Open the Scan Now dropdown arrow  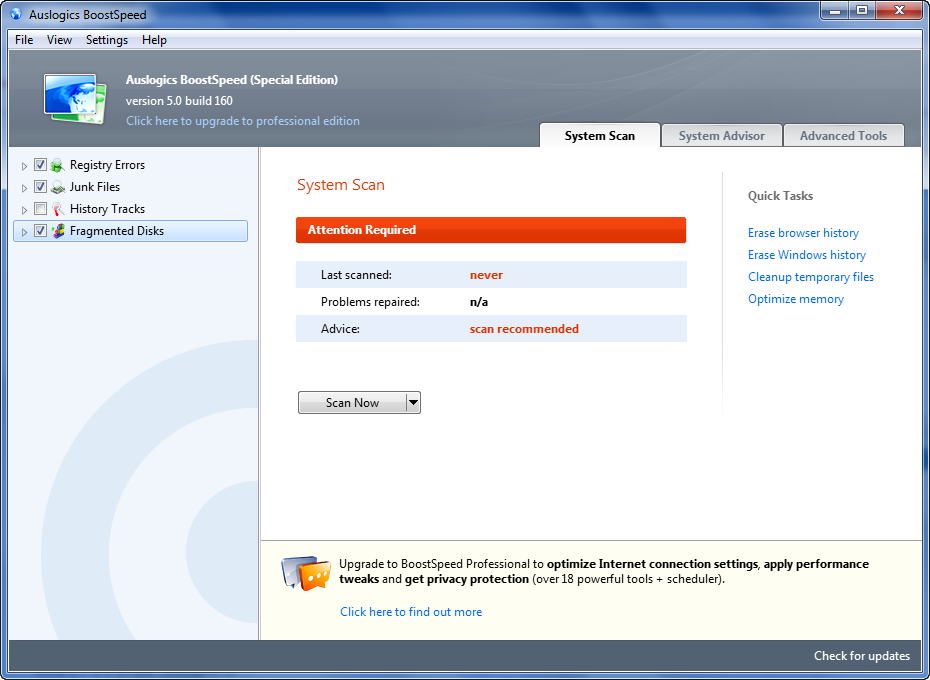tap(413, 403)
